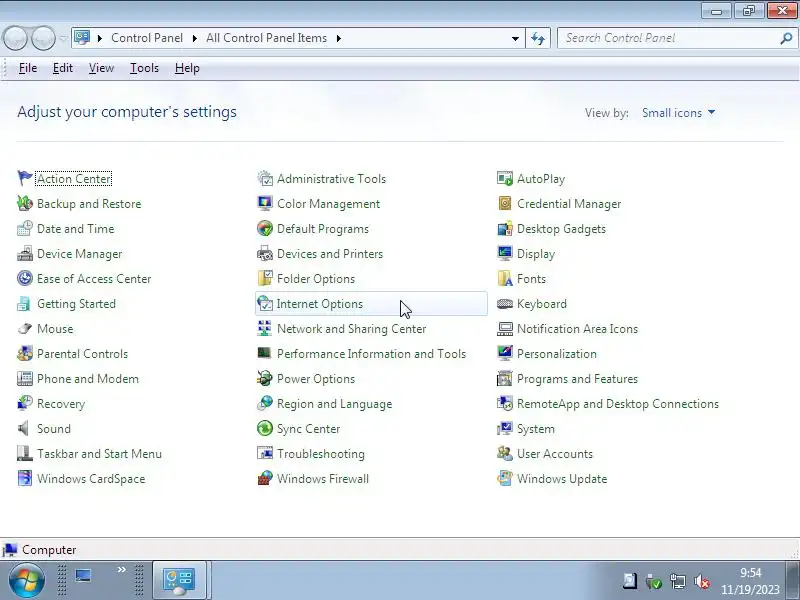This screenshot has height=600, width=800.
Task: Click the Windows Firewall brick wall icon
Action: 265,479
